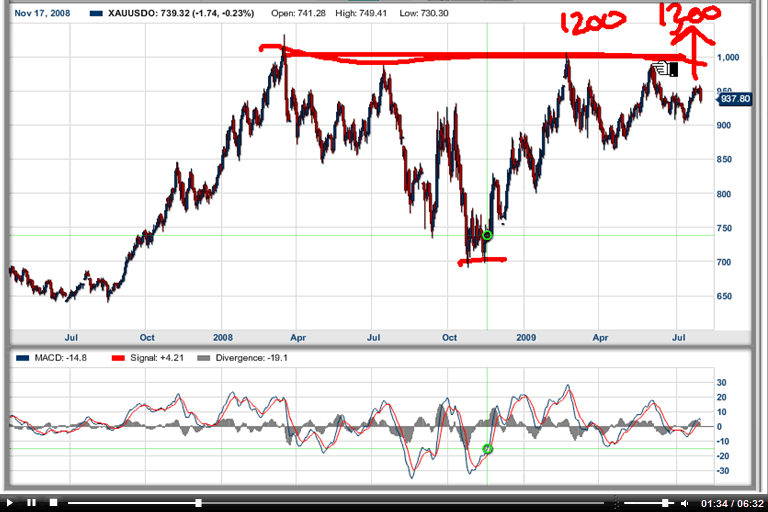The height and width of the screenshot is (512, 768).
Task: Click the 01:34 / 06:32 time display
Action: click(732, 503)
